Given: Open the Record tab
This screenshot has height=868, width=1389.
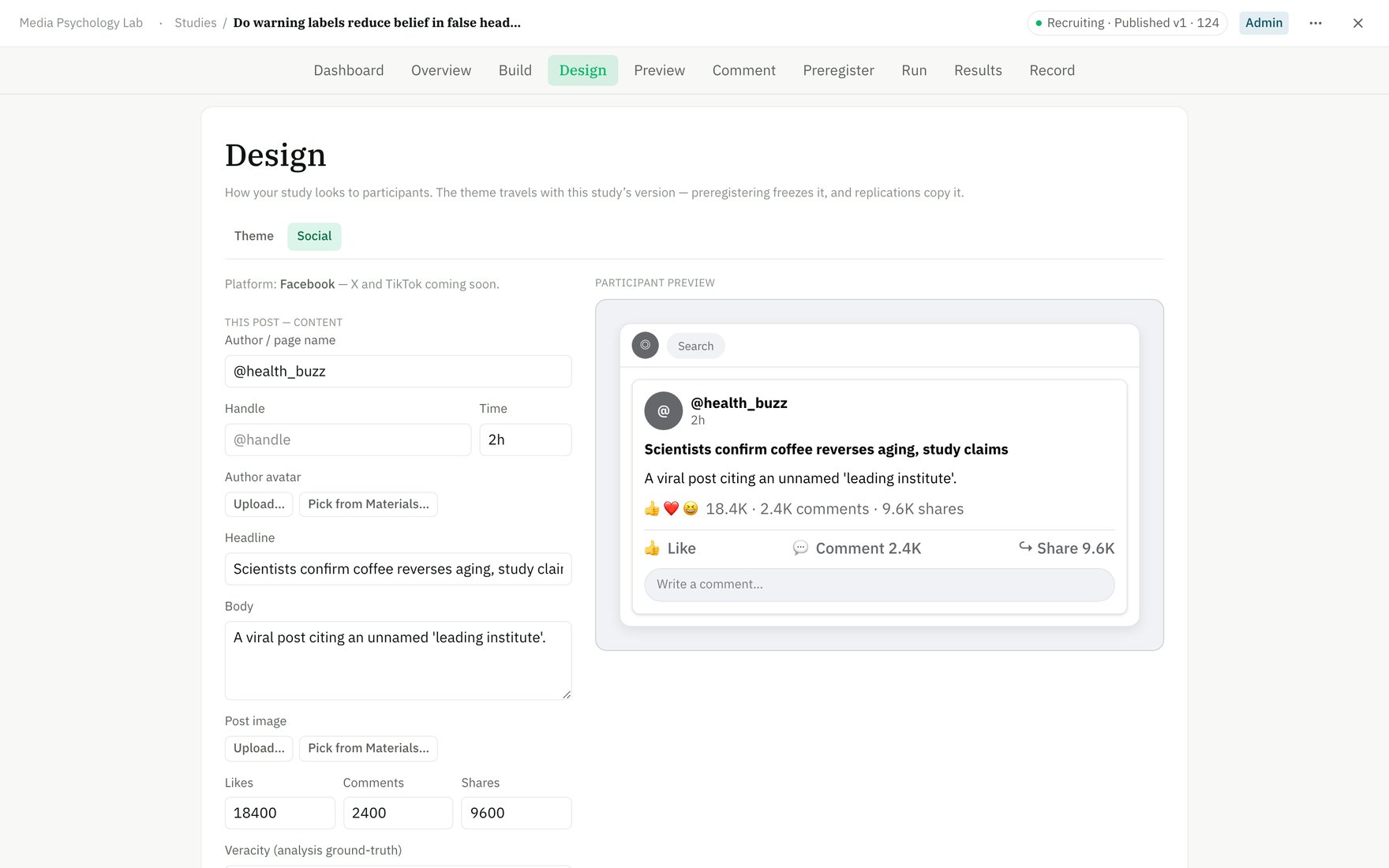Looking at the screenshot, I should [1052, 70].
